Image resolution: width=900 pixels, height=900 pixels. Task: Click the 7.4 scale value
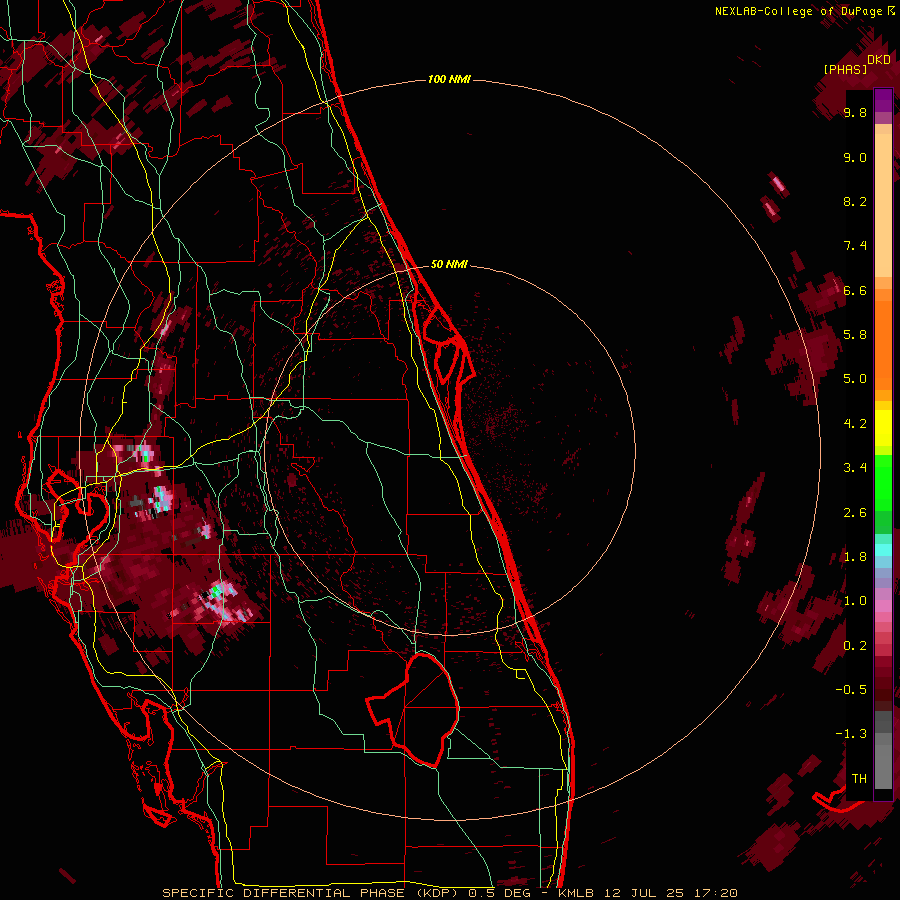click(855, 246)
